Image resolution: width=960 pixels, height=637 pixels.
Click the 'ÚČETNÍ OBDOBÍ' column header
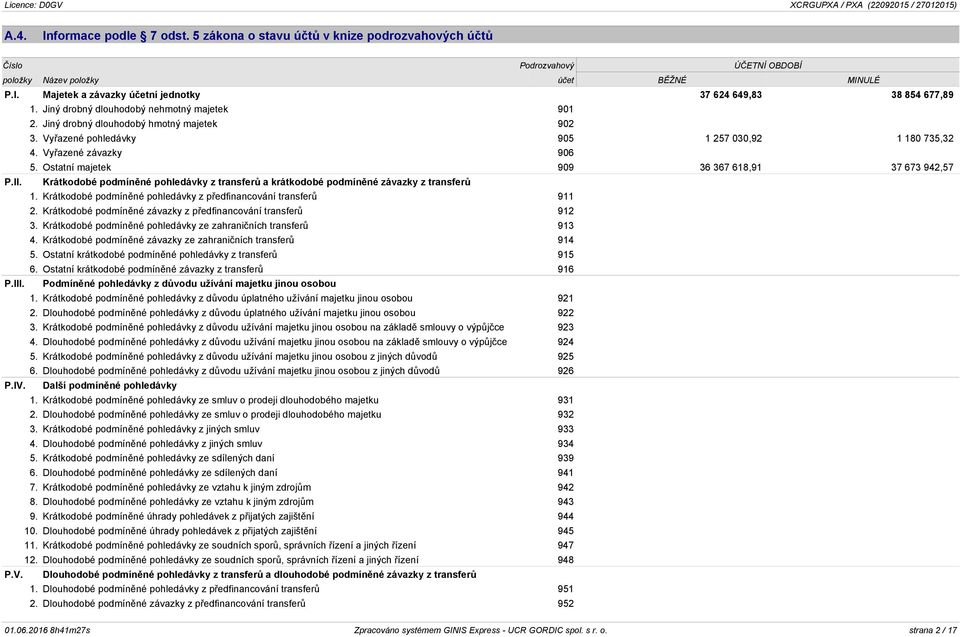(768, 66)
